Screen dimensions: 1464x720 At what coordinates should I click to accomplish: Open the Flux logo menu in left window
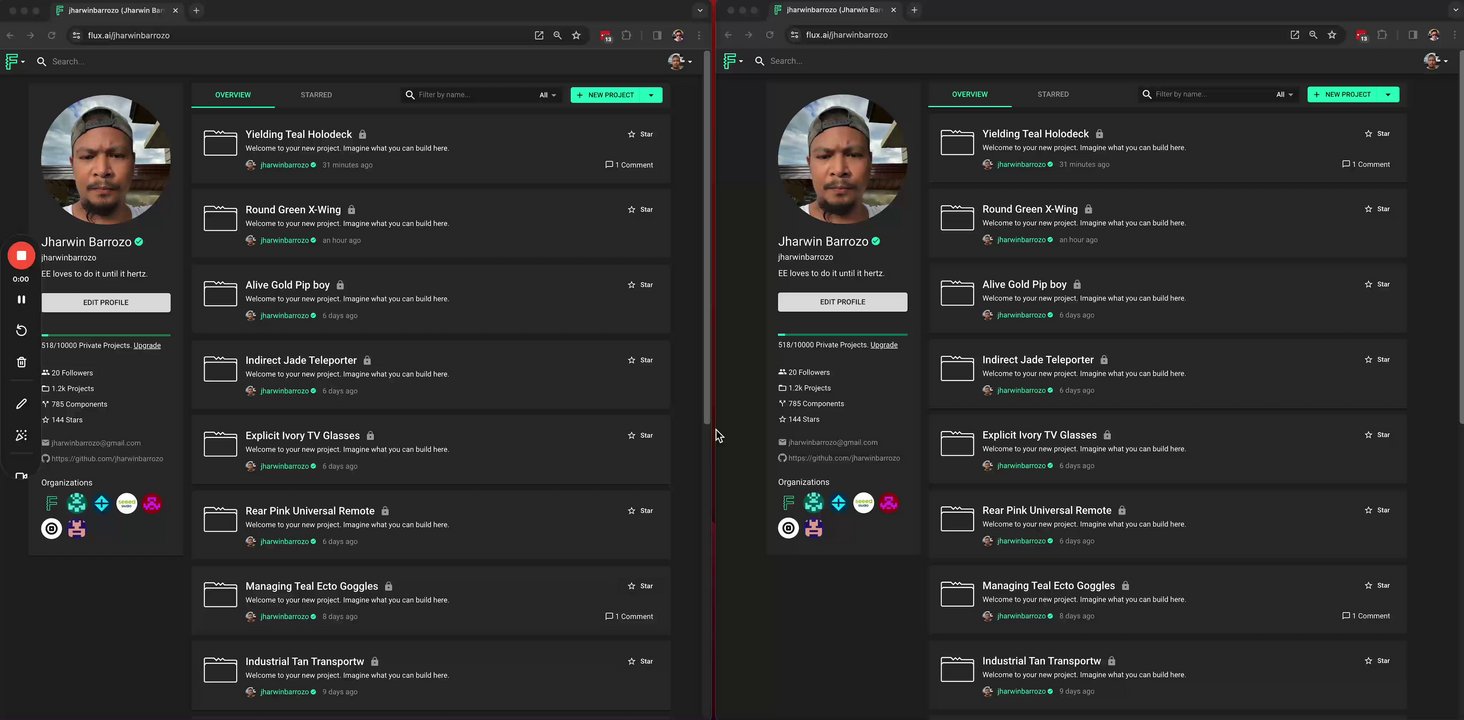coord(15,62)
